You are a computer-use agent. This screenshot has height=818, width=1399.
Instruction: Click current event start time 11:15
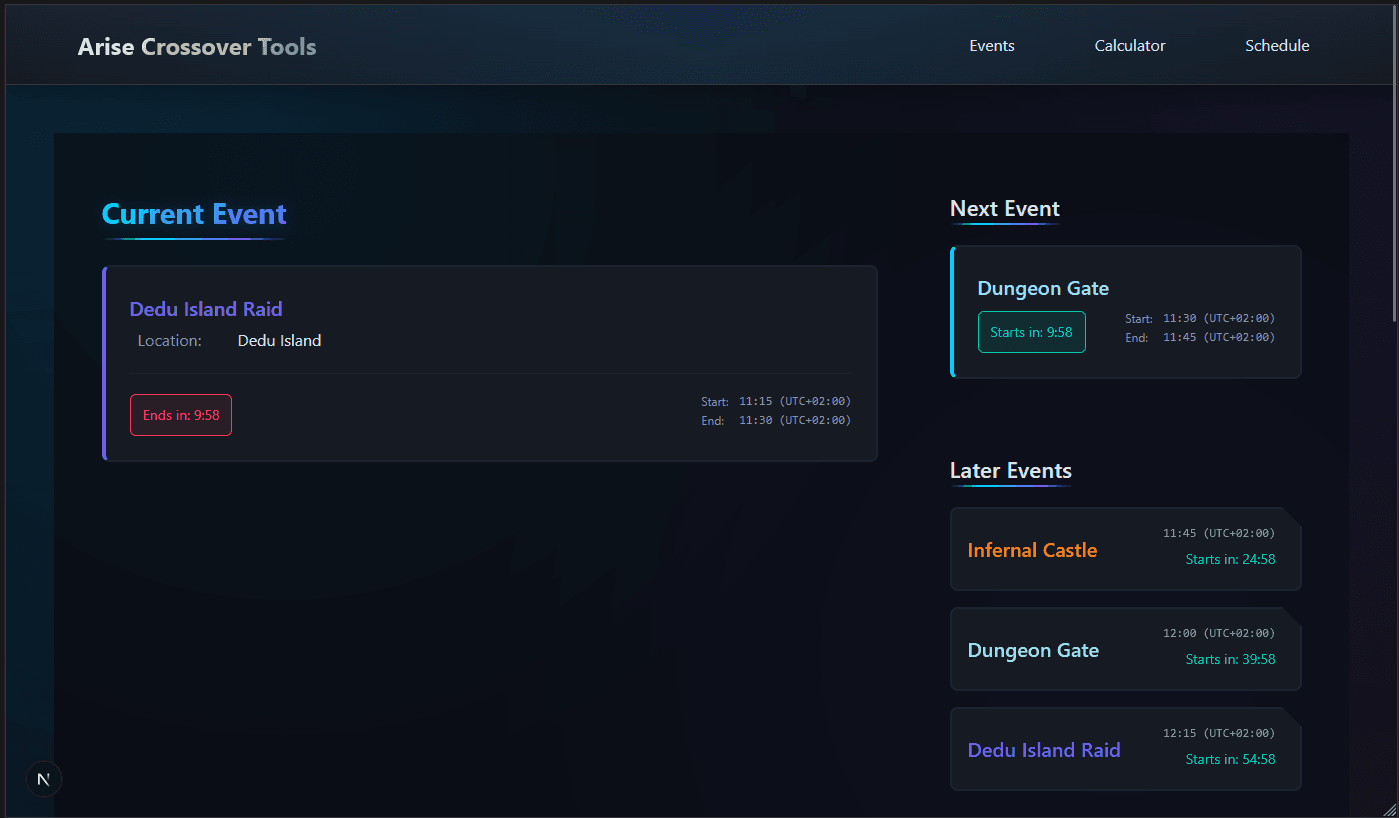755,401
